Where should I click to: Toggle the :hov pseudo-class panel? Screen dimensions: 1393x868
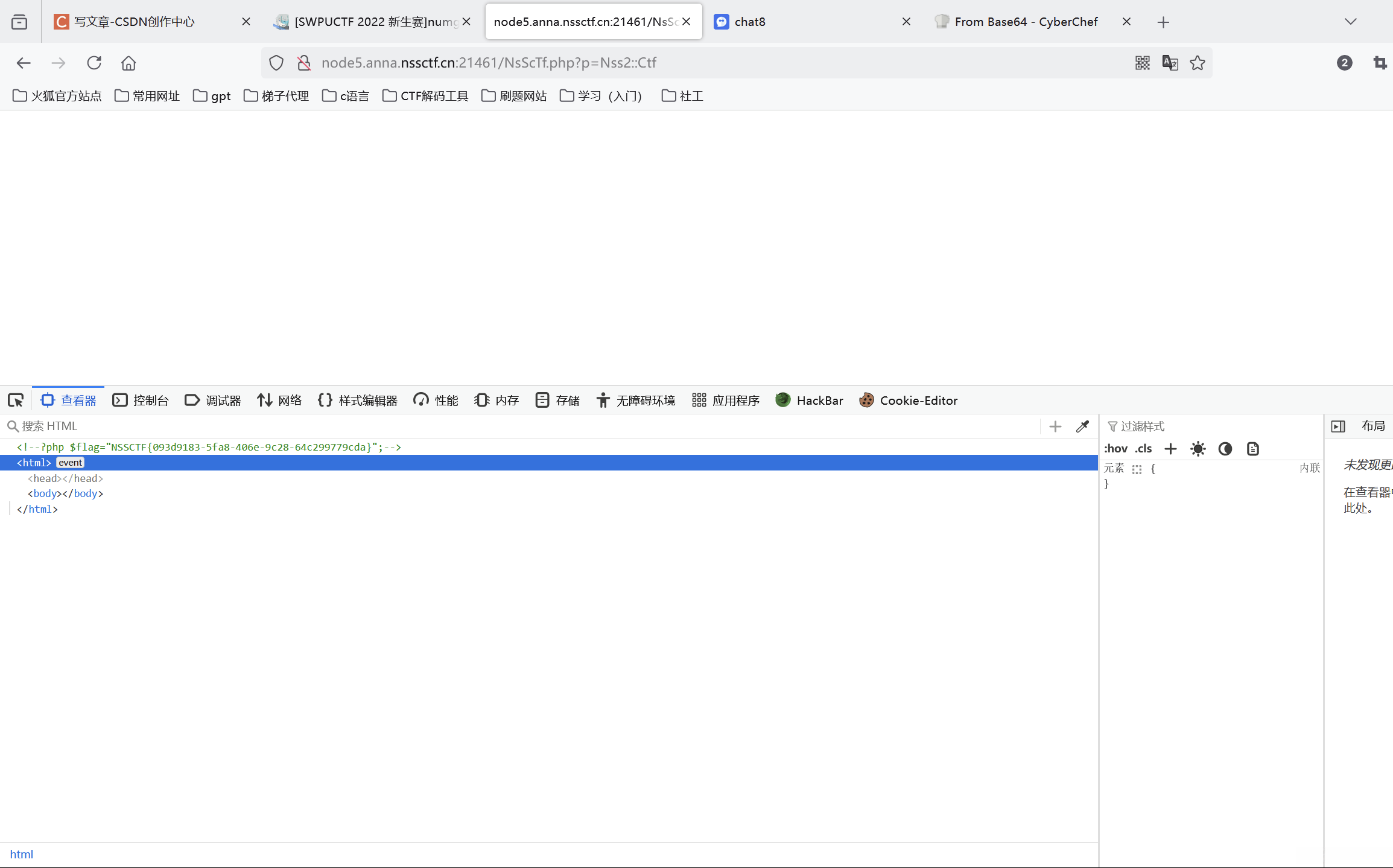click(1115, 449)
